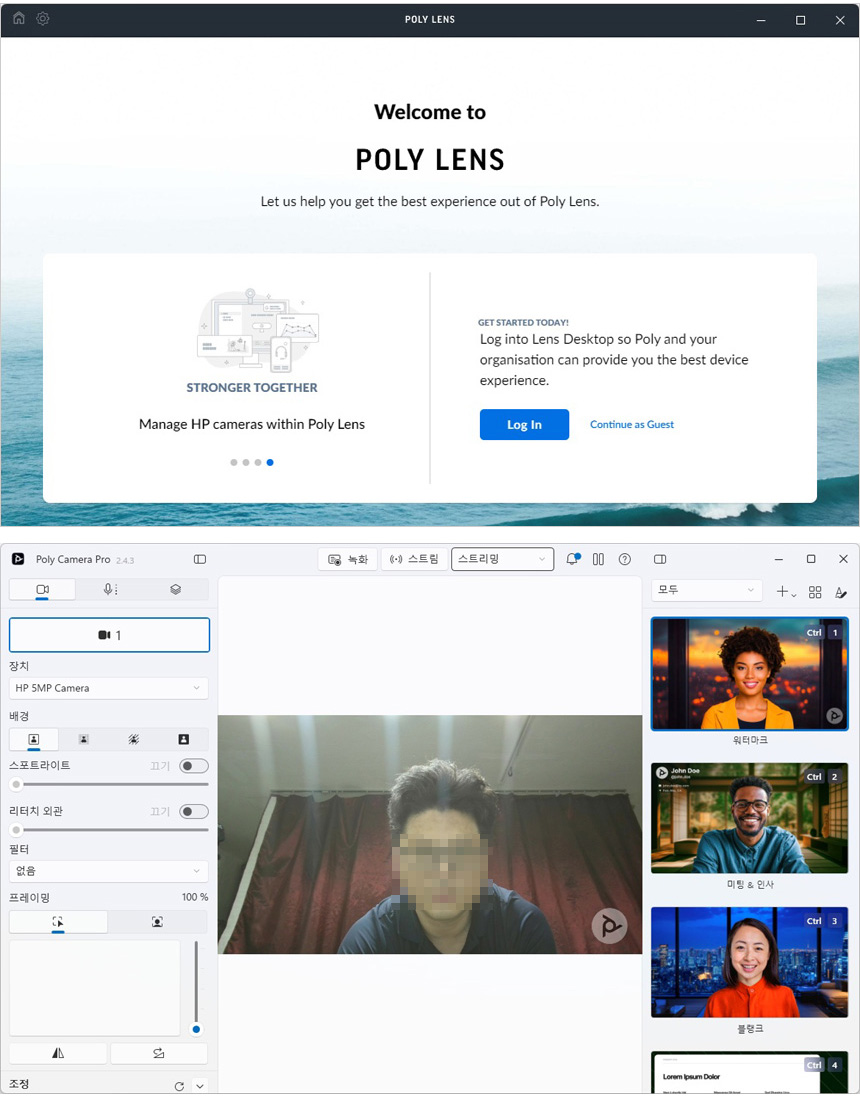Click the Continue as Guest link
This screenshot has width=860, height=1097.
click(632, 425)
